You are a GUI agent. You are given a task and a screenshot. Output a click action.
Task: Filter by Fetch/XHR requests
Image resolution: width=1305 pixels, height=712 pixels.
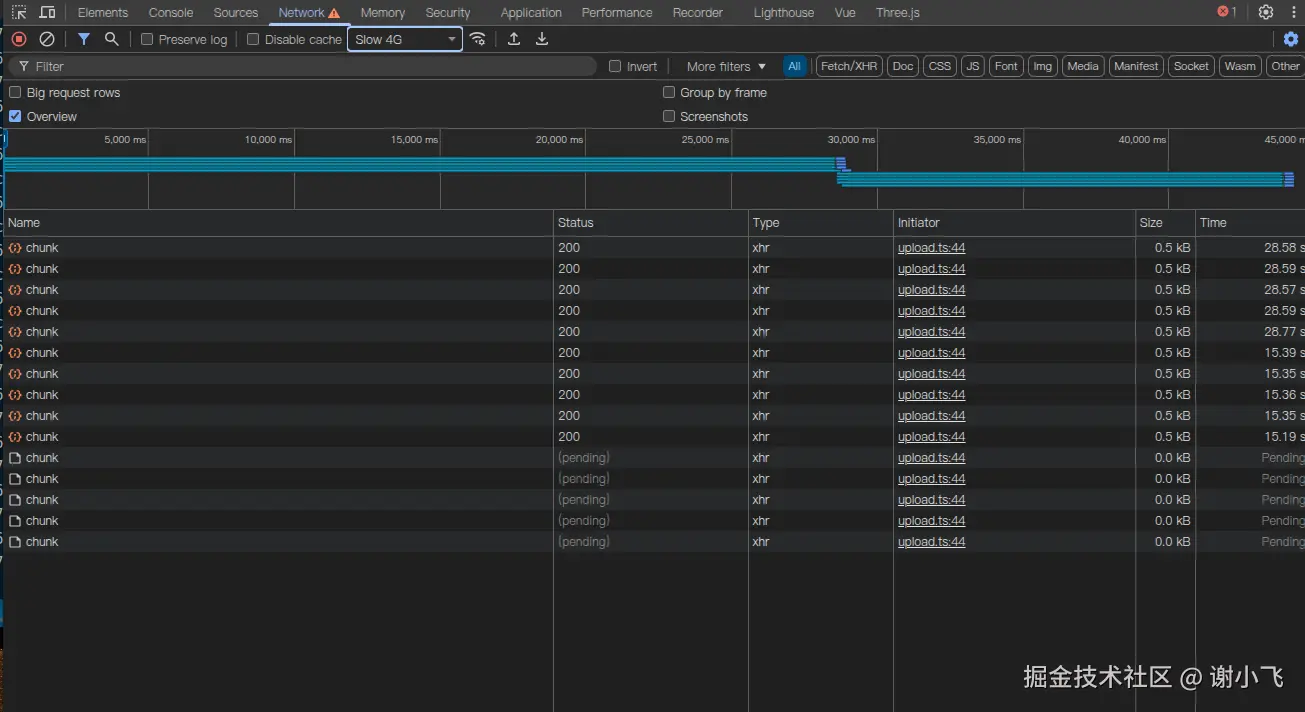(x=849, y=66)
